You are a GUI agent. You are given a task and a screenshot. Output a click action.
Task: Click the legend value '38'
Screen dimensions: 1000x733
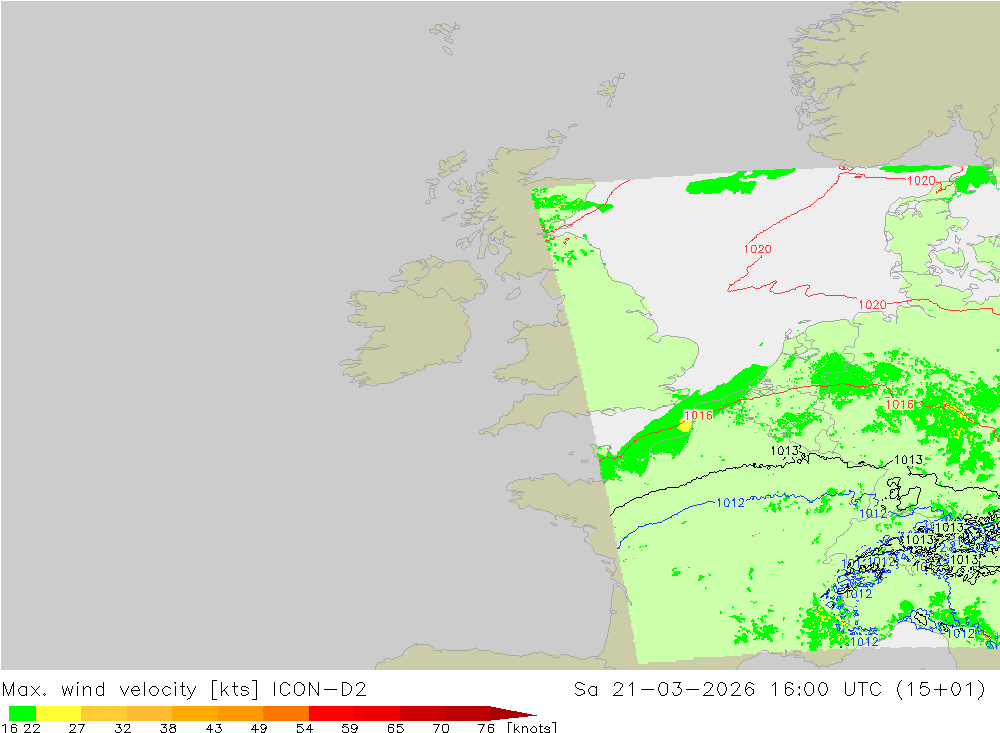[168, 728]
